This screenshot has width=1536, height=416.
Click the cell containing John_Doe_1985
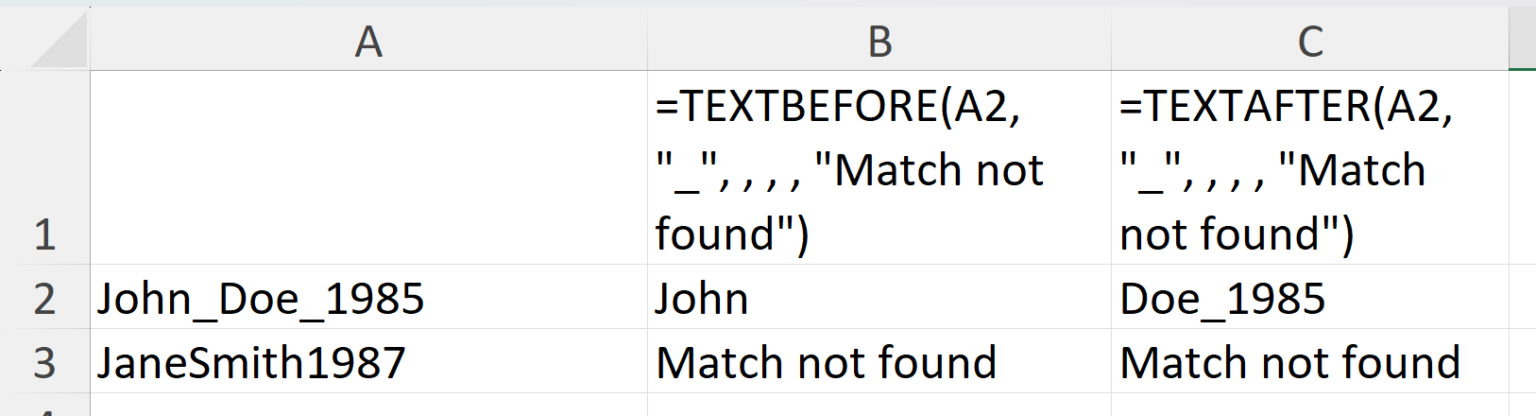(368, 298)
